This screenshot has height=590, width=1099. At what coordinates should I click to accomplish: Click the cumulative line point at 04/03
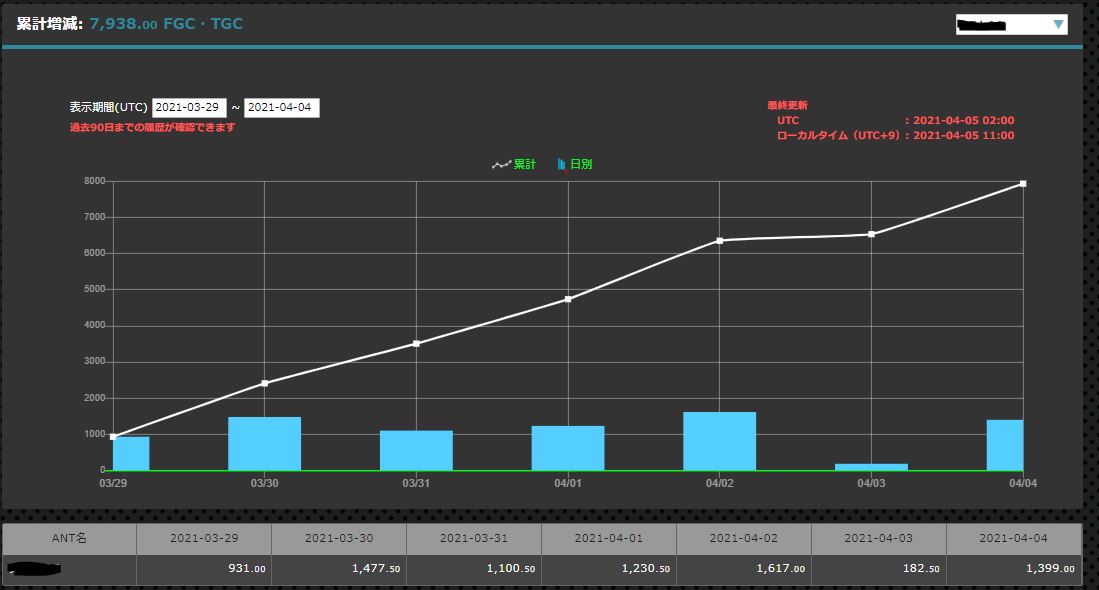871,234
